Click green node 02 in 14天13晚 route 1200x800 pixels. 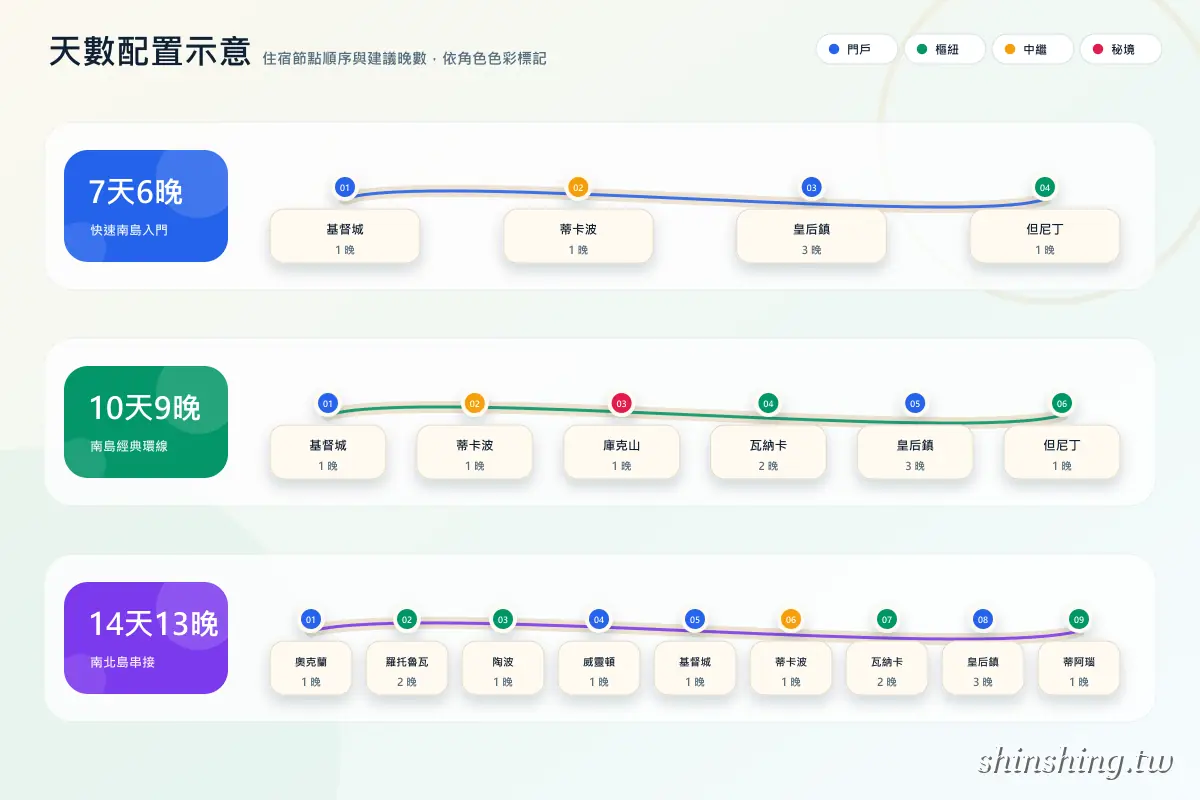407,620
